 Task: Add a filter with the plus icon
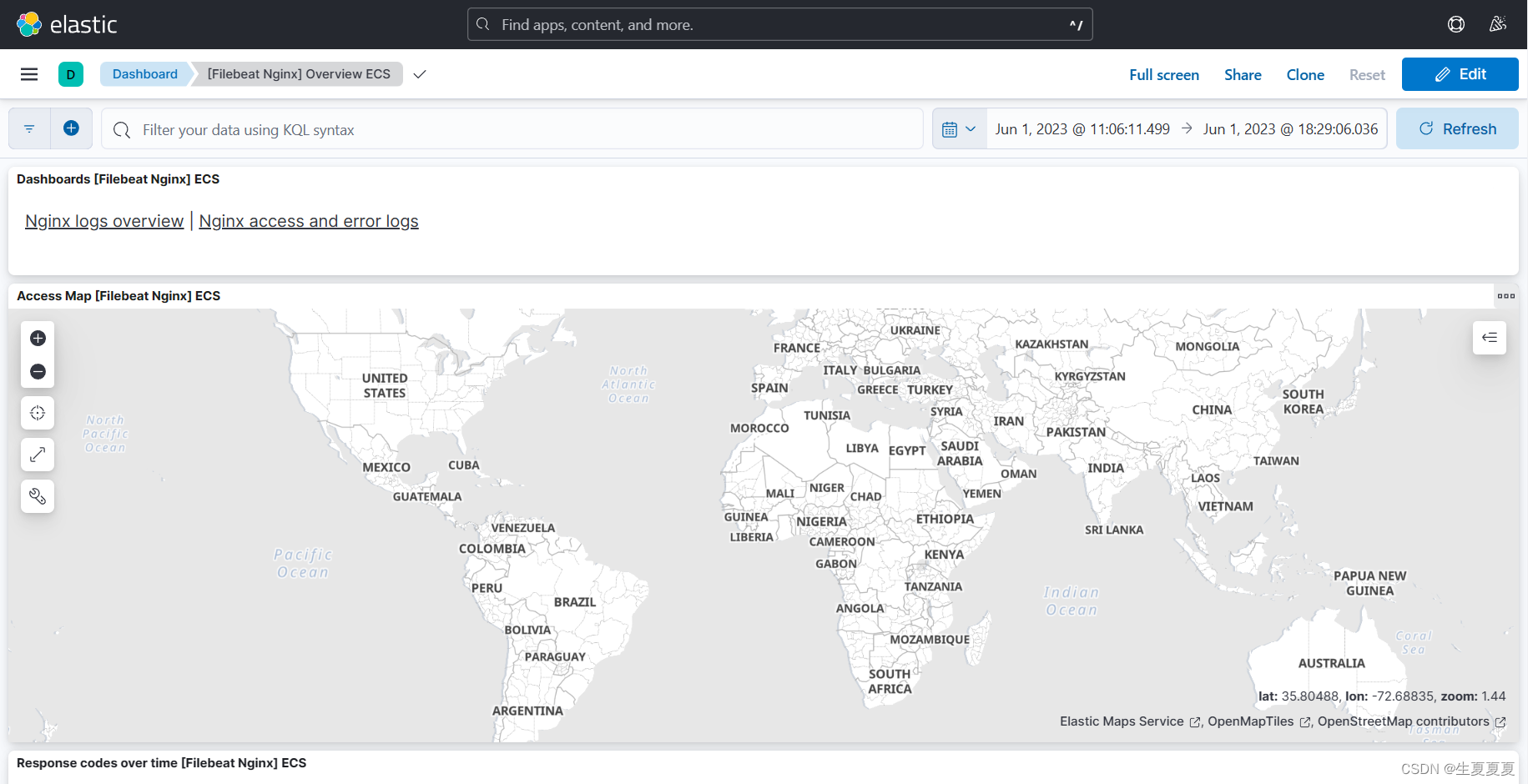(x=71, y=128)
